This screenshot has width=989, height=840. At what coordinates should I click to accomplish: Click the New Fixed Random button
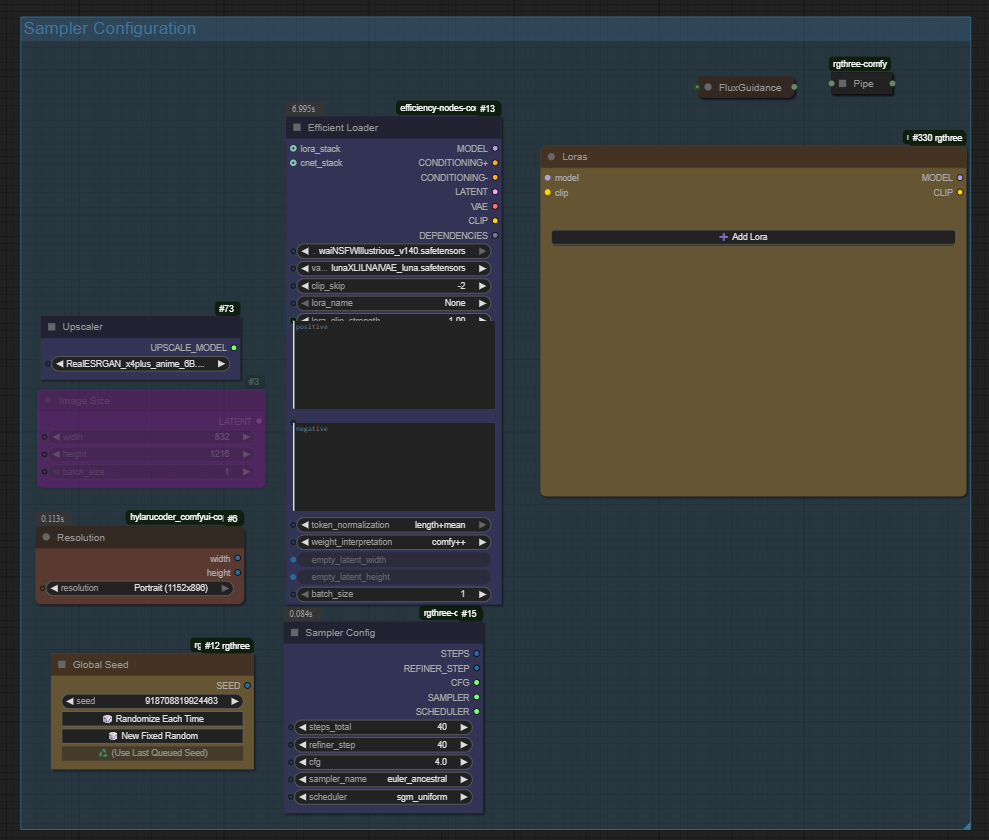pyautogui.click(x=152, y=736)
